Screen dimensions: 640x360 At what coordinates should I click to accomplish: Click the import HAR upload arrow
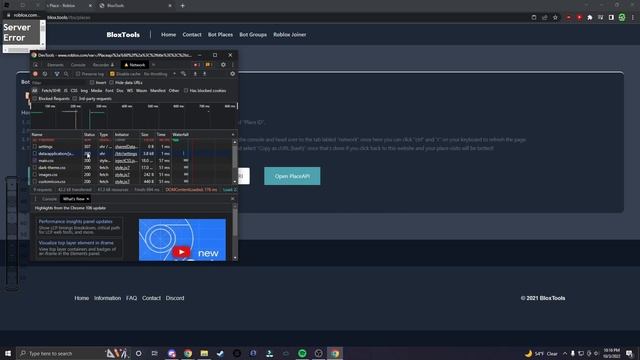pyautogui.click(x=195, y=74)
